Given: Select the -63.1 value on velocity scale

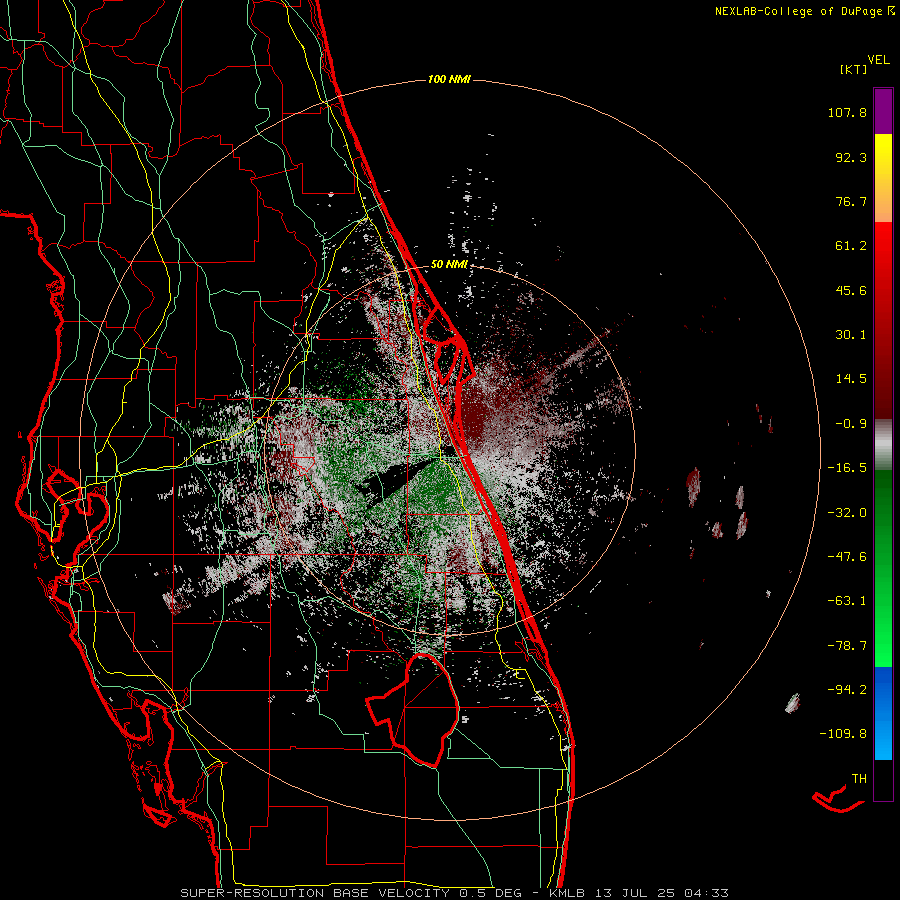Looking at the screenshot, I should (x=847, y=601).
